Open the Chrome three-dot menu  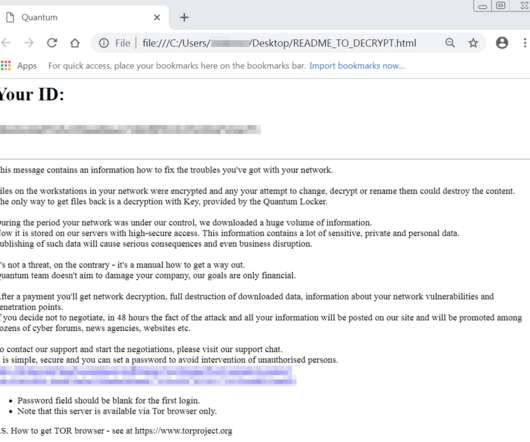pos(525,43)
